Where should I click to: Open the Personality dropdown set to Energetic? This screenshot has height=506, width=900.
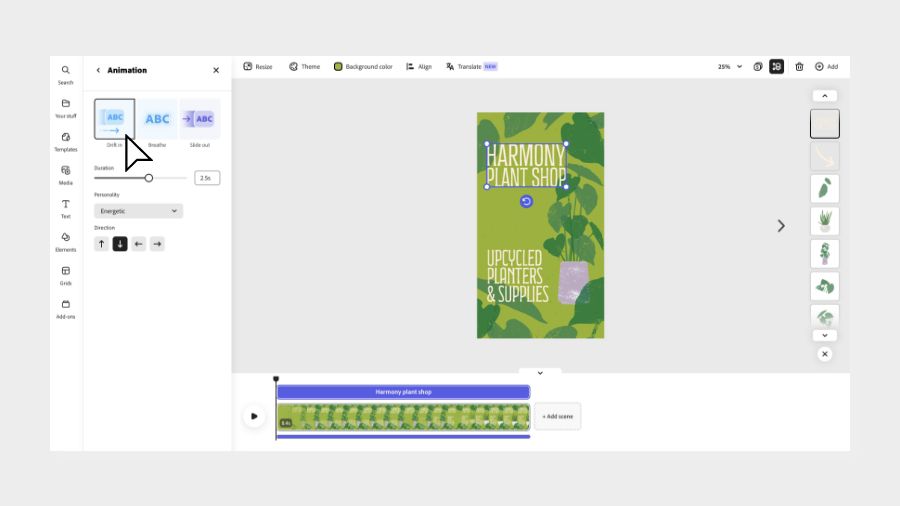click(138, 211)
